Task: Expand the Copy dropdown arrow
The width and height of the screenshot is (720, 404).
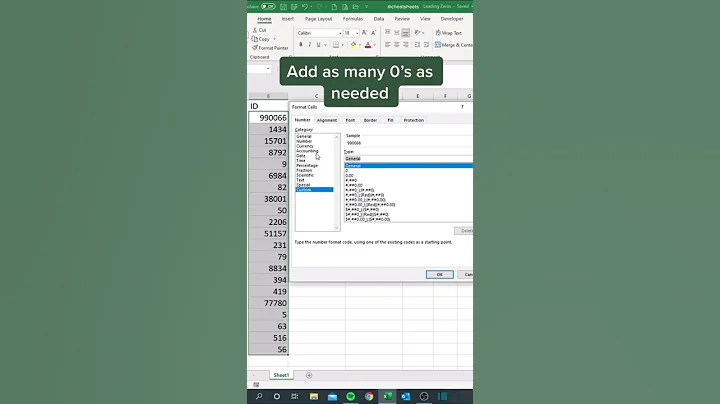Action: [275, 39]
